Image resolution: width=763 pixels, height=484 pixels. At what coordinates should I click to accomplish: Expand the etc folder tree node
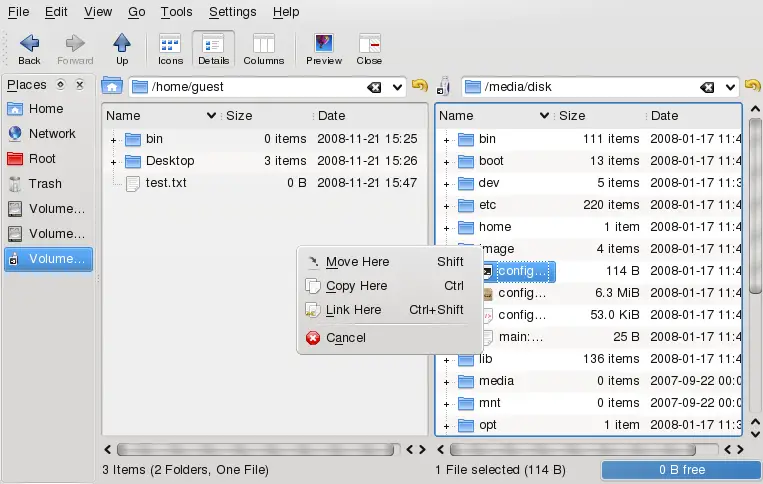pyautogui.click(x=446, y=206)
